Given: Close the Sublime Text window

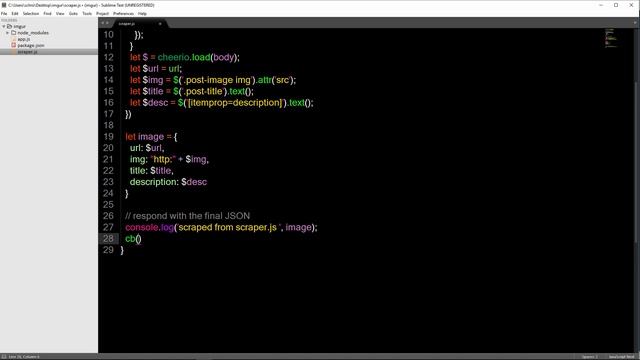Looking at the screenshot, I should pos(631,5).
